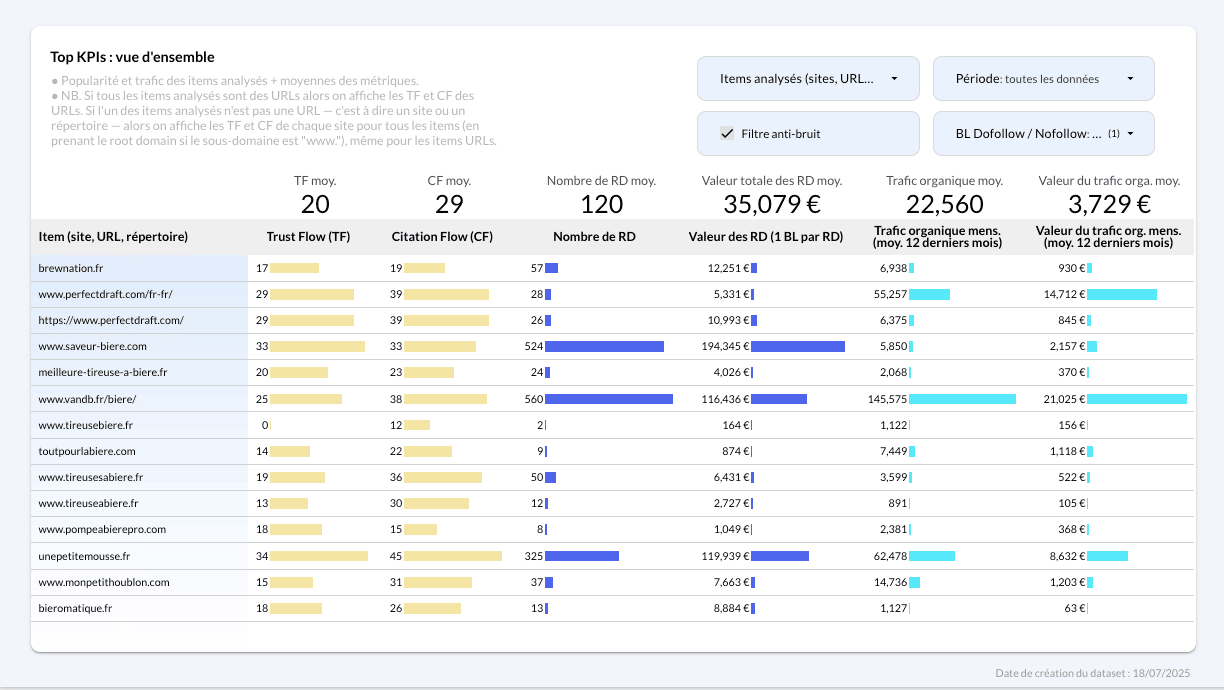The image size is (1224, 690).
Task: Click the Nombre de RD column header
Action: click(x=594, y=237)
